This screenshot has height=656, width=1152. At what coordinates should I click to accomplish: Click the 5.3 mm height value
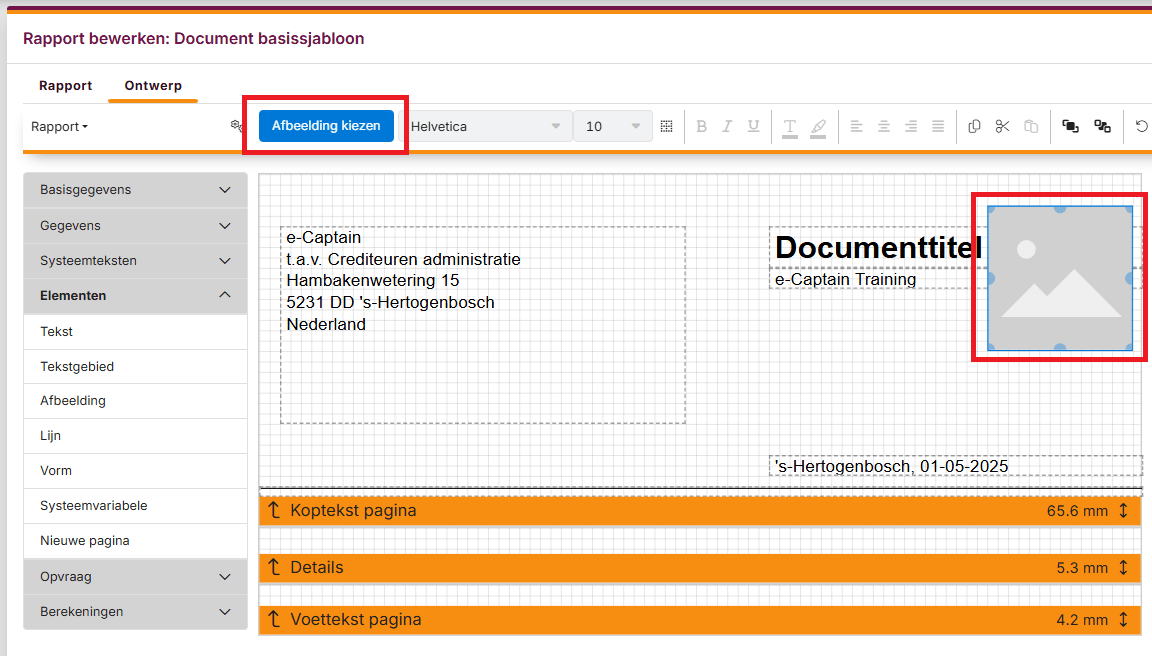click(1082, 568)
